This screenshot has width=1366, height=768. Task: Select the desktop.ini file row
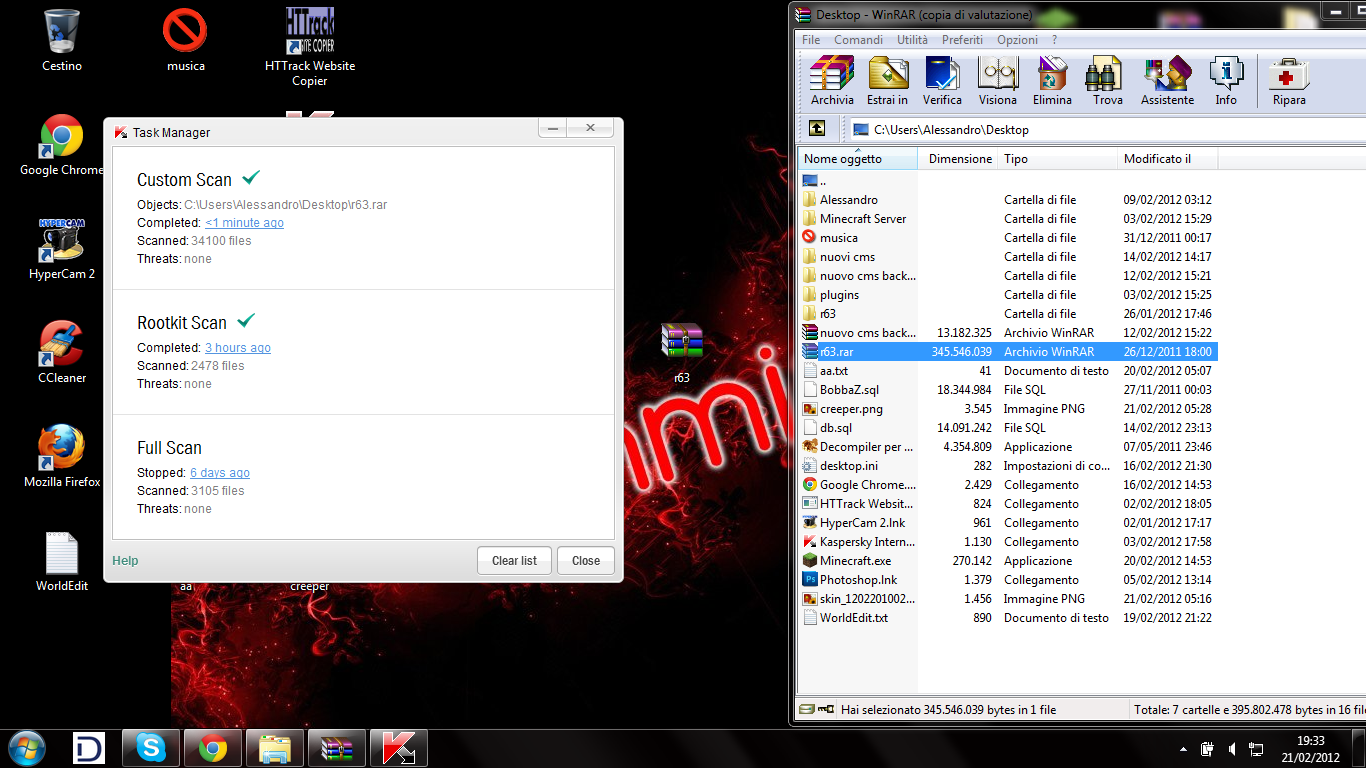click(1008, 466)
